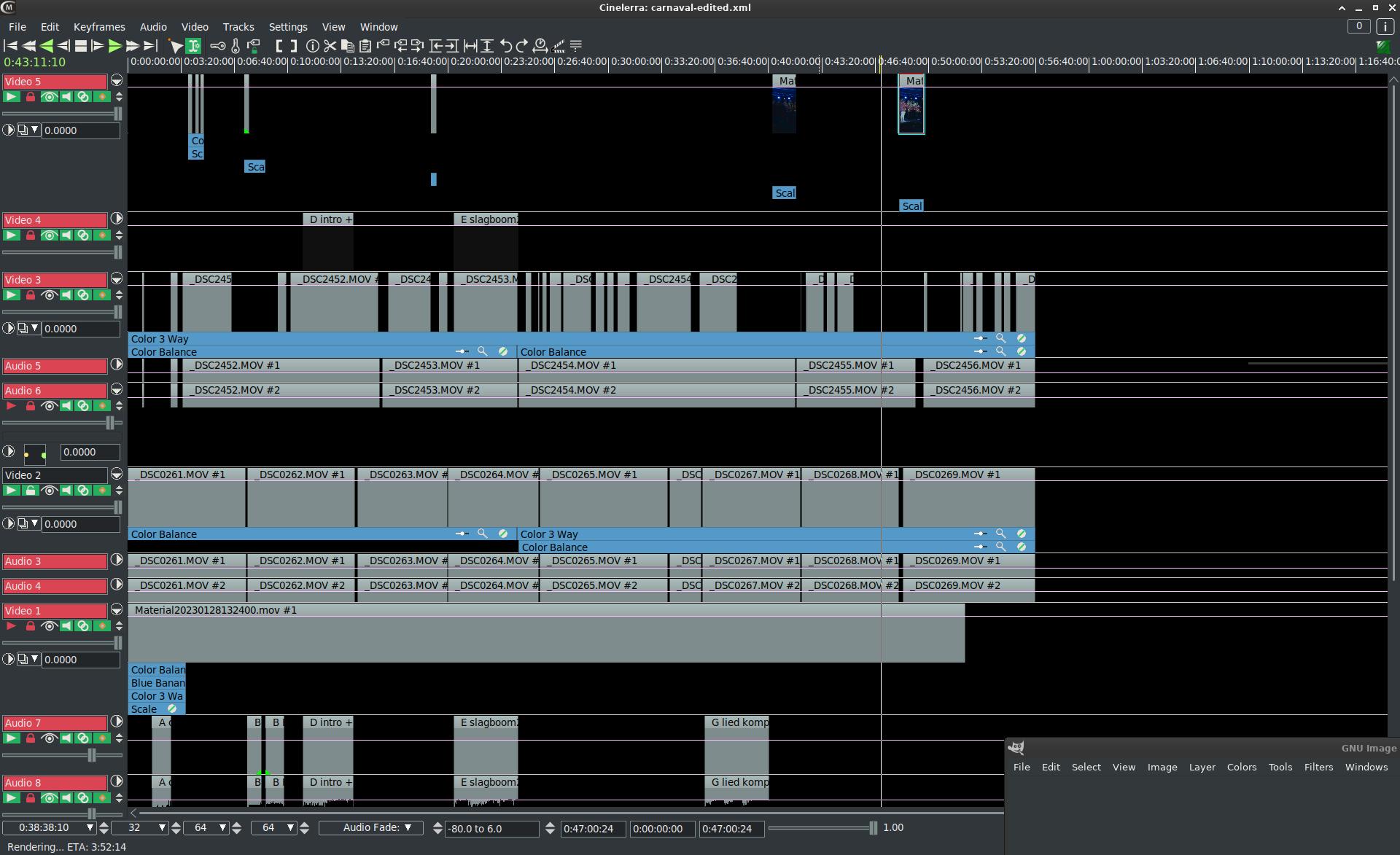This screenshot has height=855, width=1400.
Task: Open the Keyframes menu
Action: [x=99, y=27]
